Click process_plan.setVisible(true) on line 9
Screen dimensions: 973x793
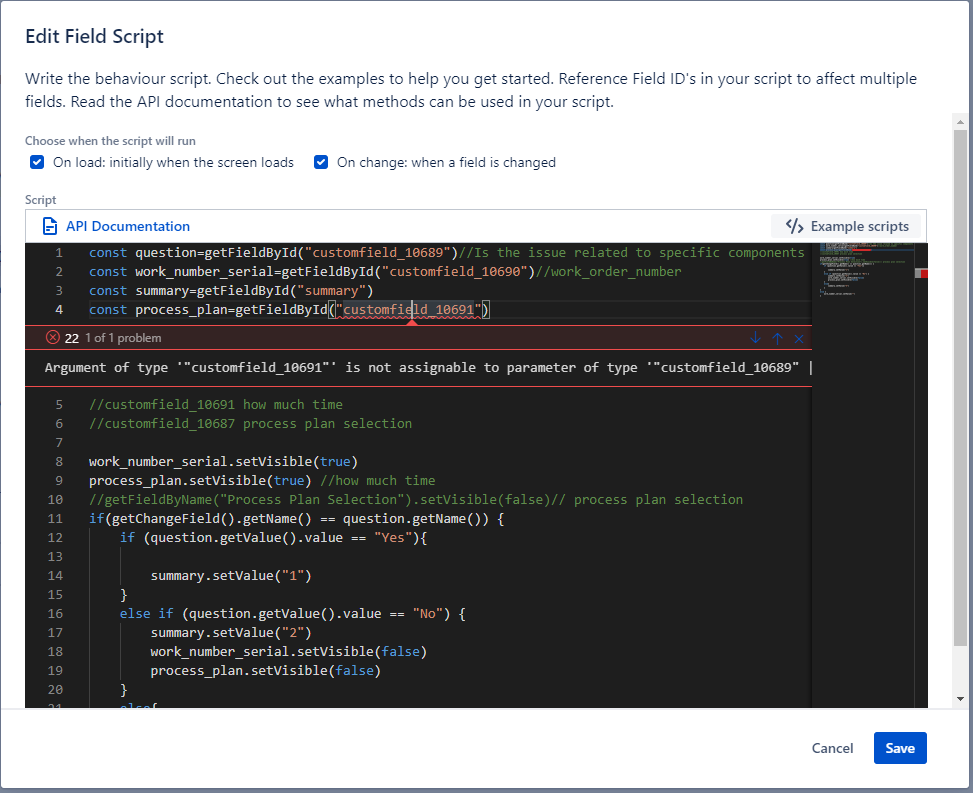[200, 481]
